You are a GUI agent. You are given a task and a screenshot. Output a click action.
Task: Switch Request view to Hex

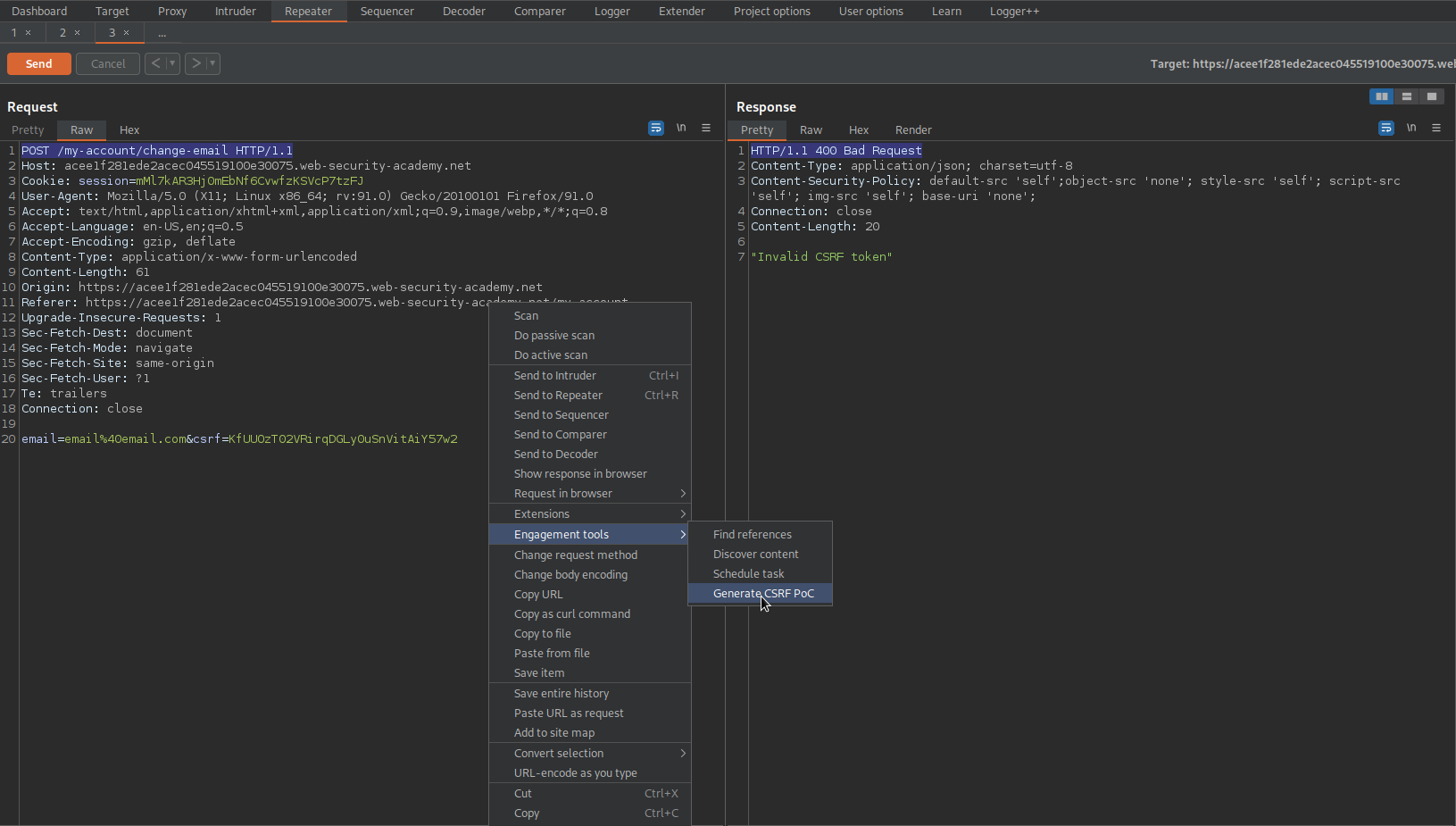pyautogui.click(x=129, y=130)
